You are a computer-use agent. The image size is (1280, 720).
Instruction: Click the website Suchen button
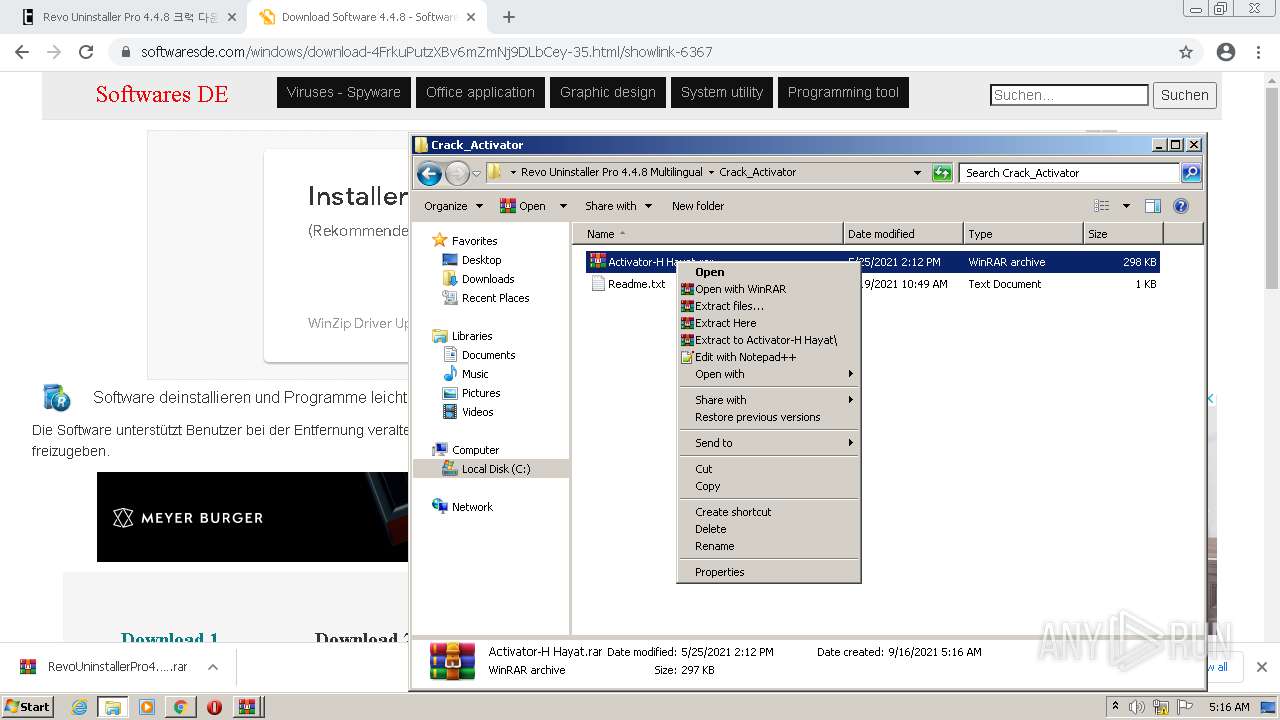(1185, 95)
